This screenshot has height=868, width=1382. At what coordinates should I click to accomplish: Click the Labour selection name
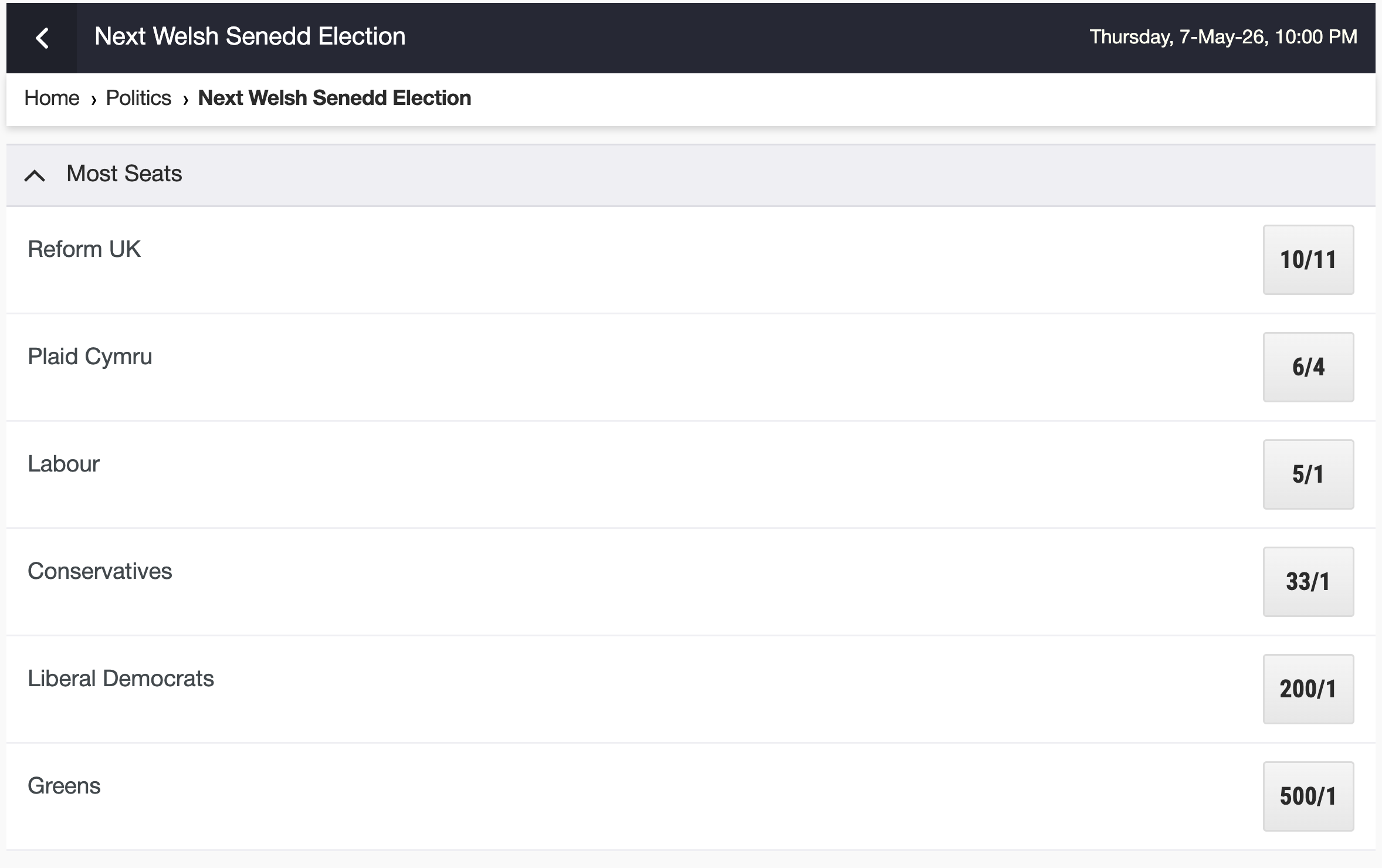click(63, 464)
